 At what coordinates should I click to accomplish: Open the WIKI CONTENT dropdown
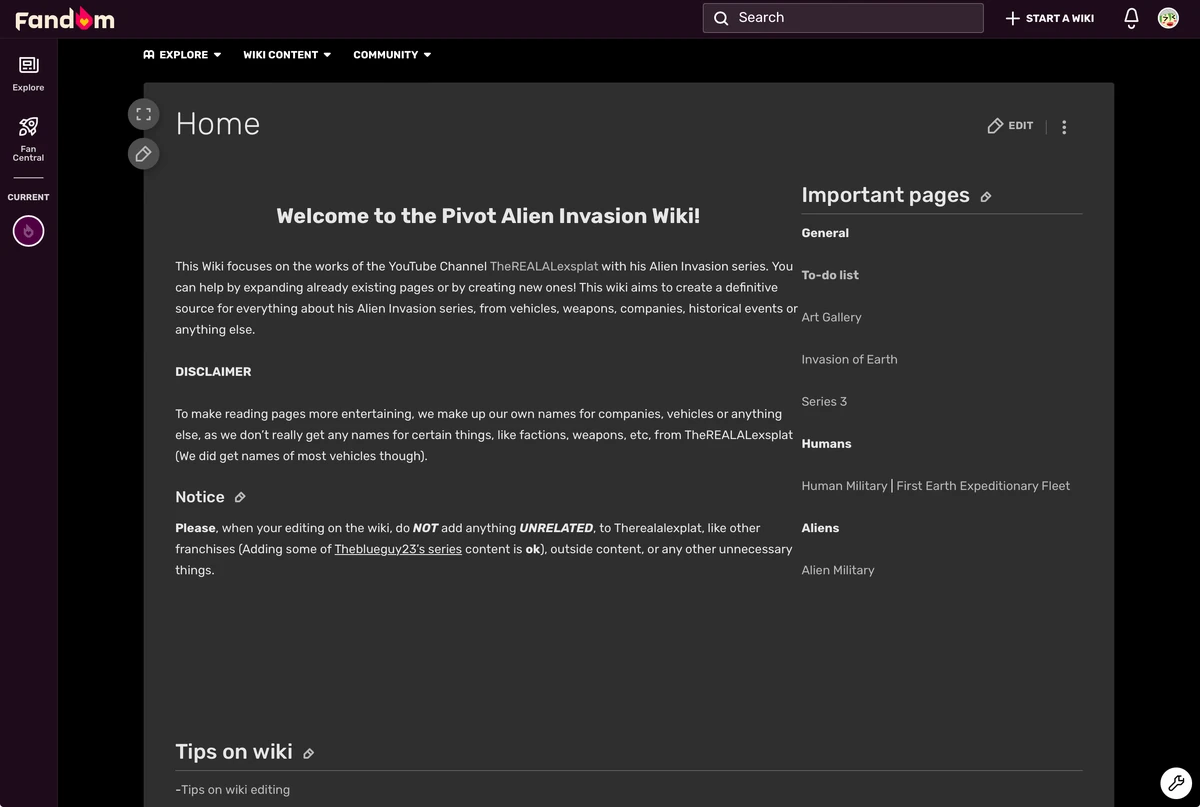pyautogui.click(x=286, y=55)
